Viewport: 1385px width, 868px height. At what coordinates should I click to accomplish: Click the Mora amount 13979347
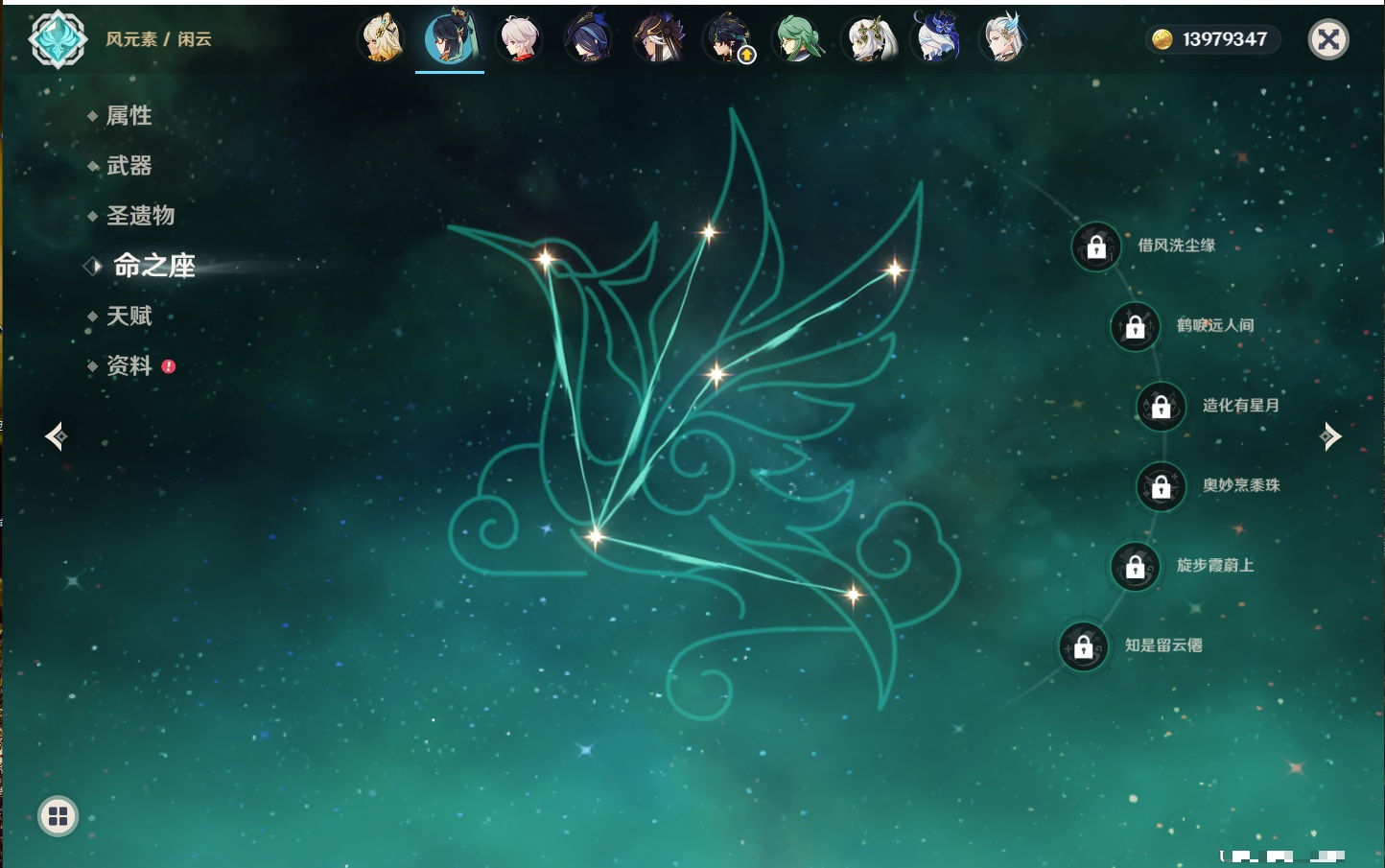coord(1225,39)
